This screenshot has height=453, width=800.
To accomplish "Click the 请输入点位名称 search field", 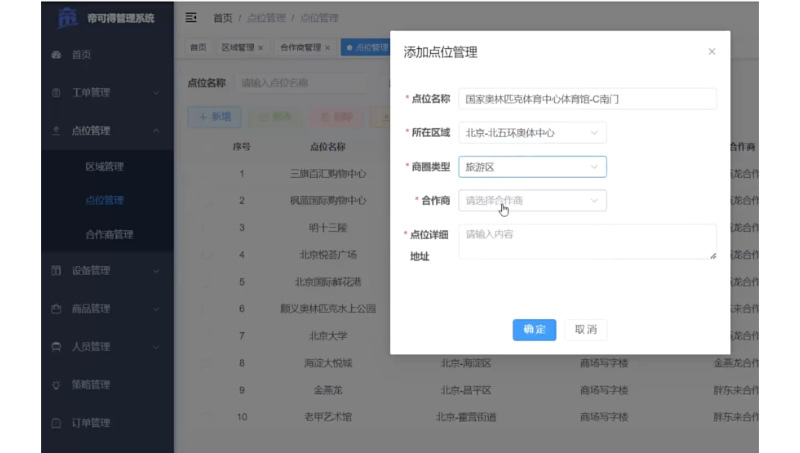I will click(x=301, y=83).
